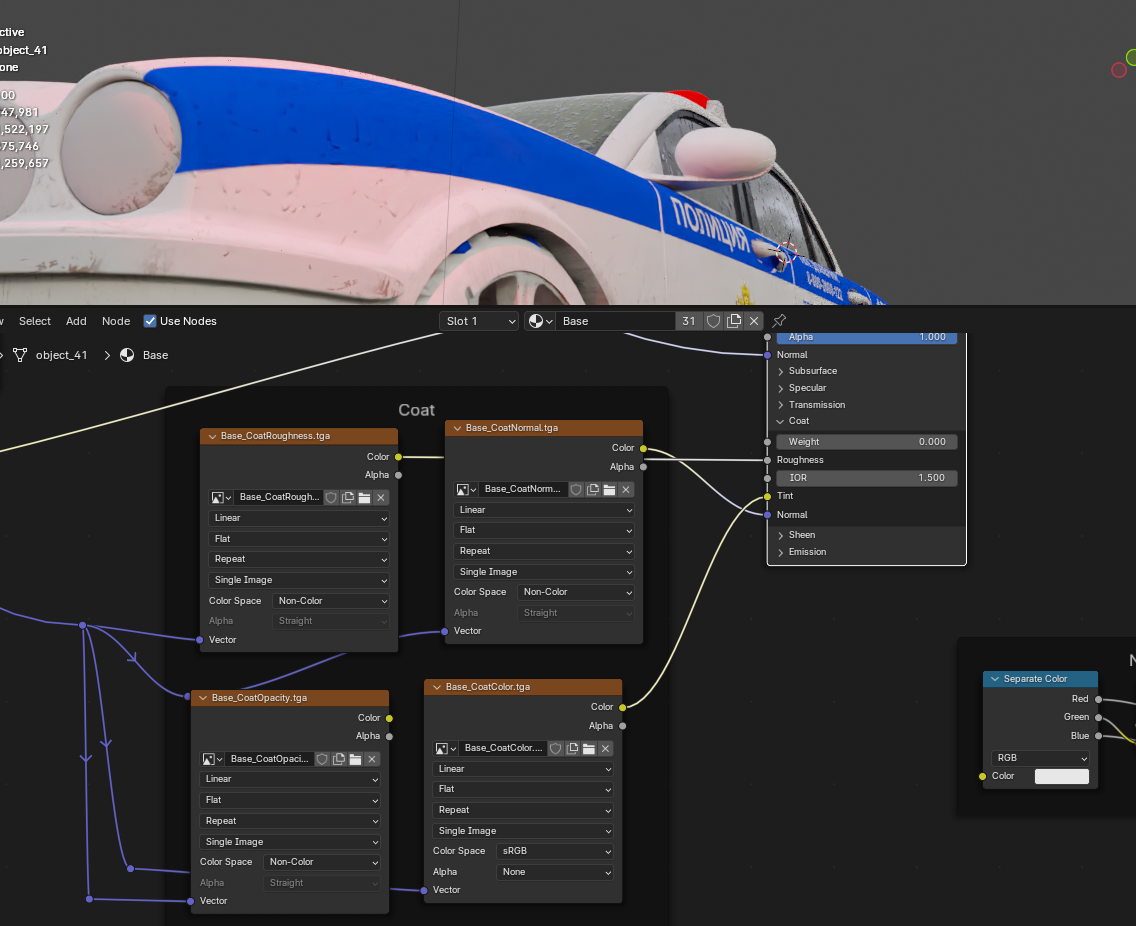Image resolution: width=1136 pixels, height=926 pixels.
Task: Click the material user count 31 button
Action: [688, 321]
